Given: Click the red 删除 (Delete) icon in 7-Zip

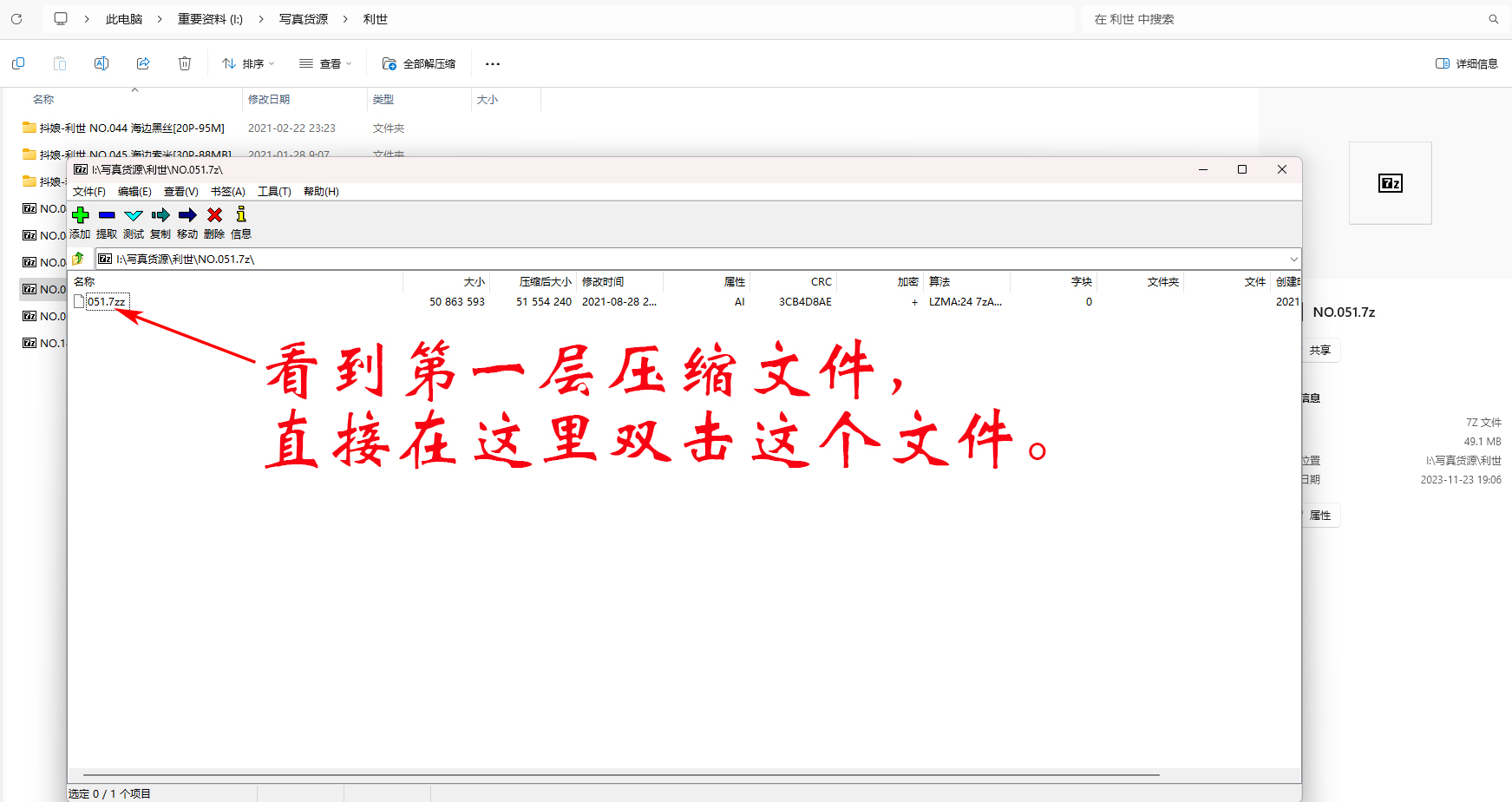Looking at the screenshot, I should tap(214, 215).
